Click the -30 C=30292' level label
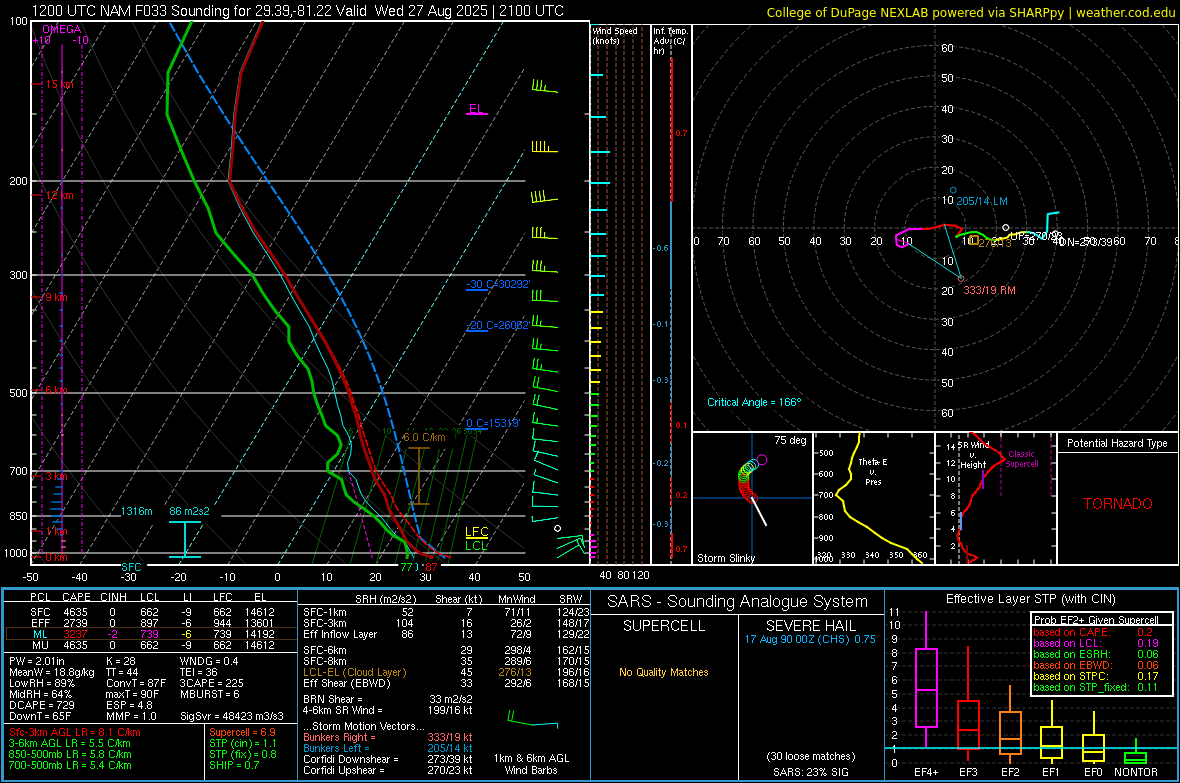 498,284
